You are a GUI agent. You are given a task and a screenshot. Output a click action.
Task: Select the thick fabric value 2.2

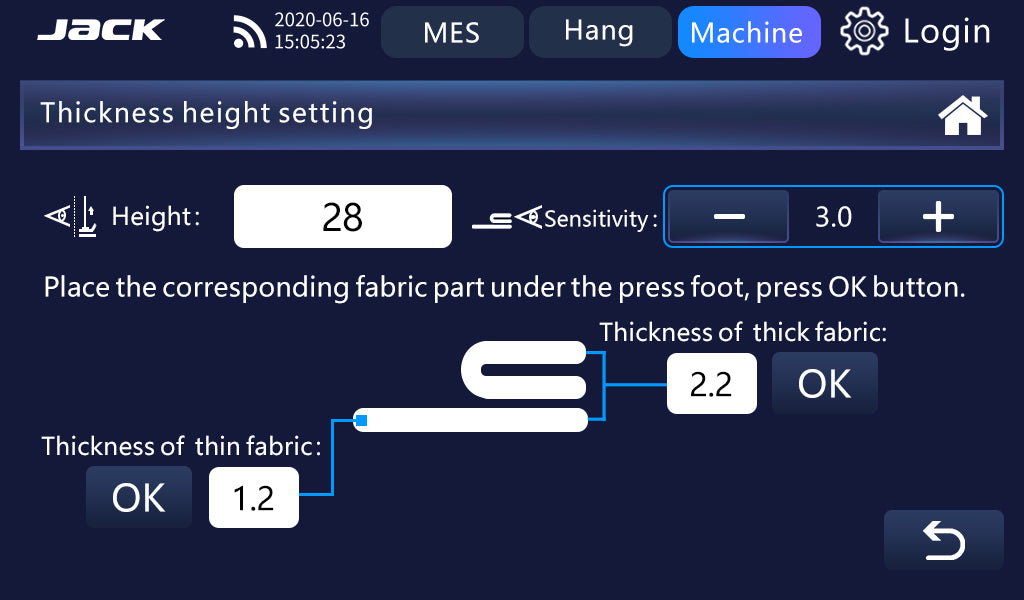(x=711, y=385)
